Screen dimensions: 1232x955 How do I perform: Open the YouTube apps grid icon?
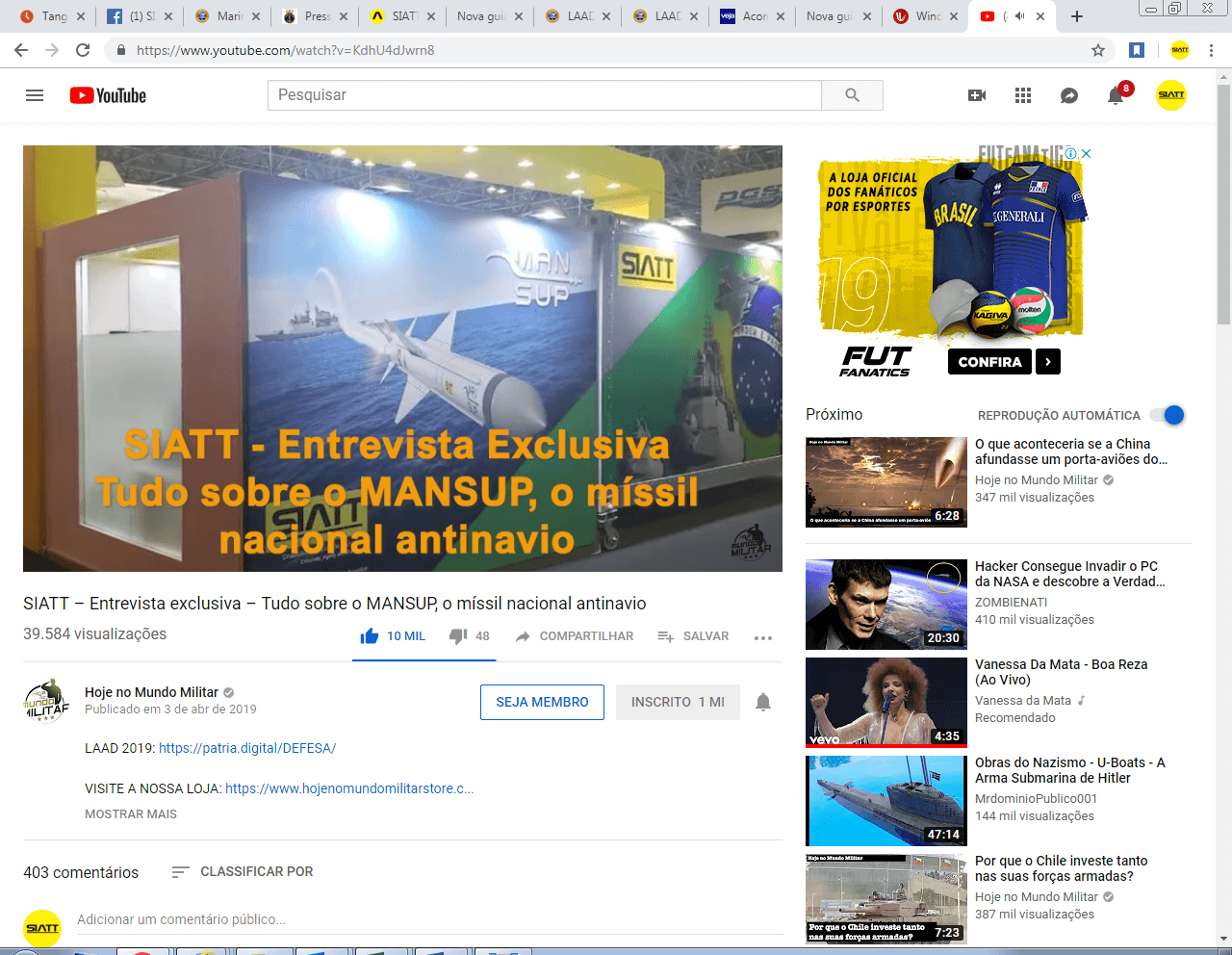point(1023,95)
